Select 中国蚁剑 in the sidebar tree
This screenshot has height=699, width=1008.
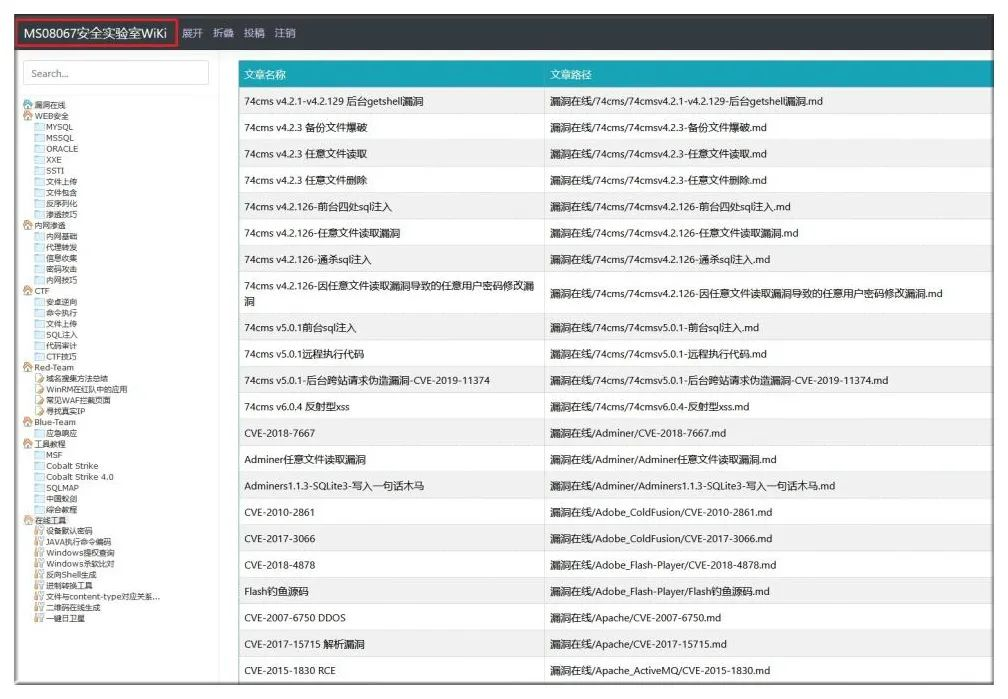click(x=61, y=498)
